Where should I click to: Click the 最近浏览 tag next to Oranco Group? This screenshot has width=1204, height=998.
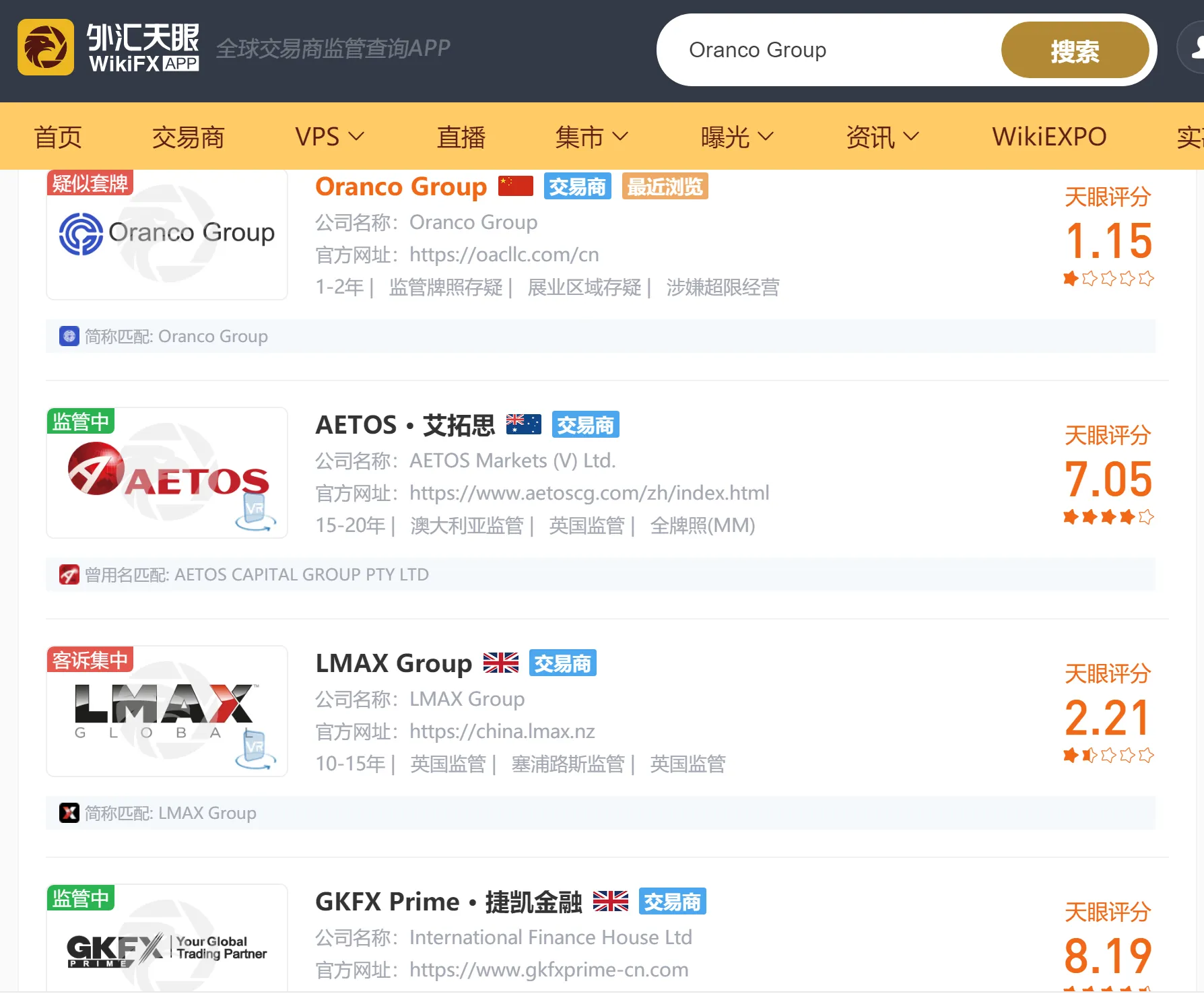665,187
